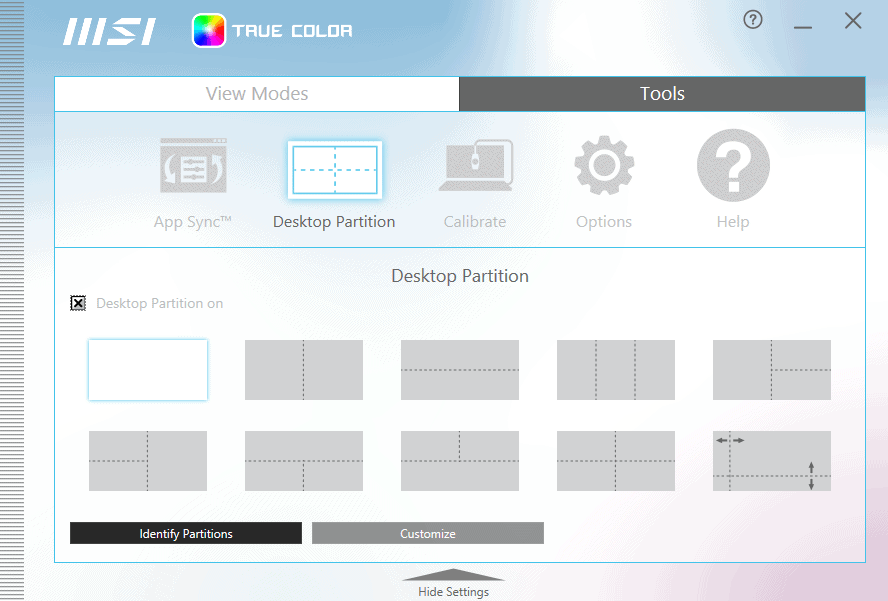Click the MSI logo
This screenshot has width=888, height=601.
[109, 32]
